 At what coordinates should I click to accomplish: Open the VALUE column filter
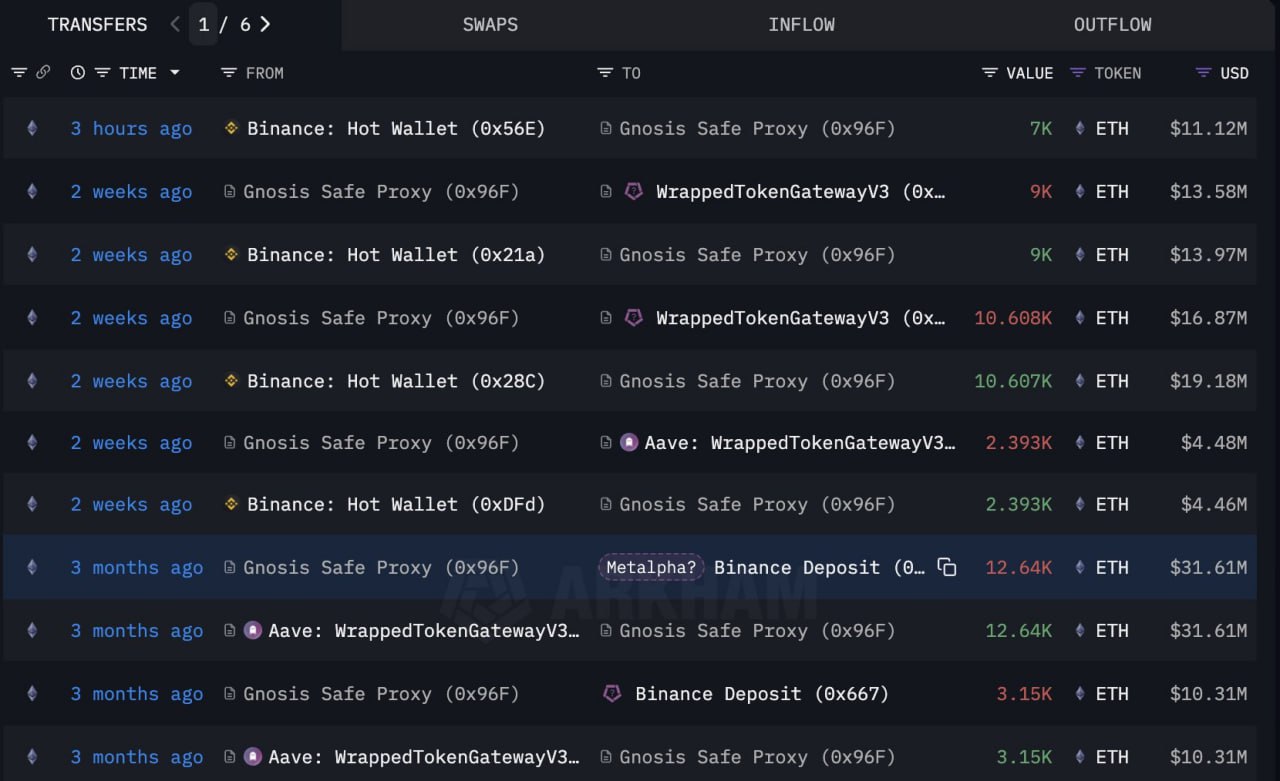click(x=990, y=73)
